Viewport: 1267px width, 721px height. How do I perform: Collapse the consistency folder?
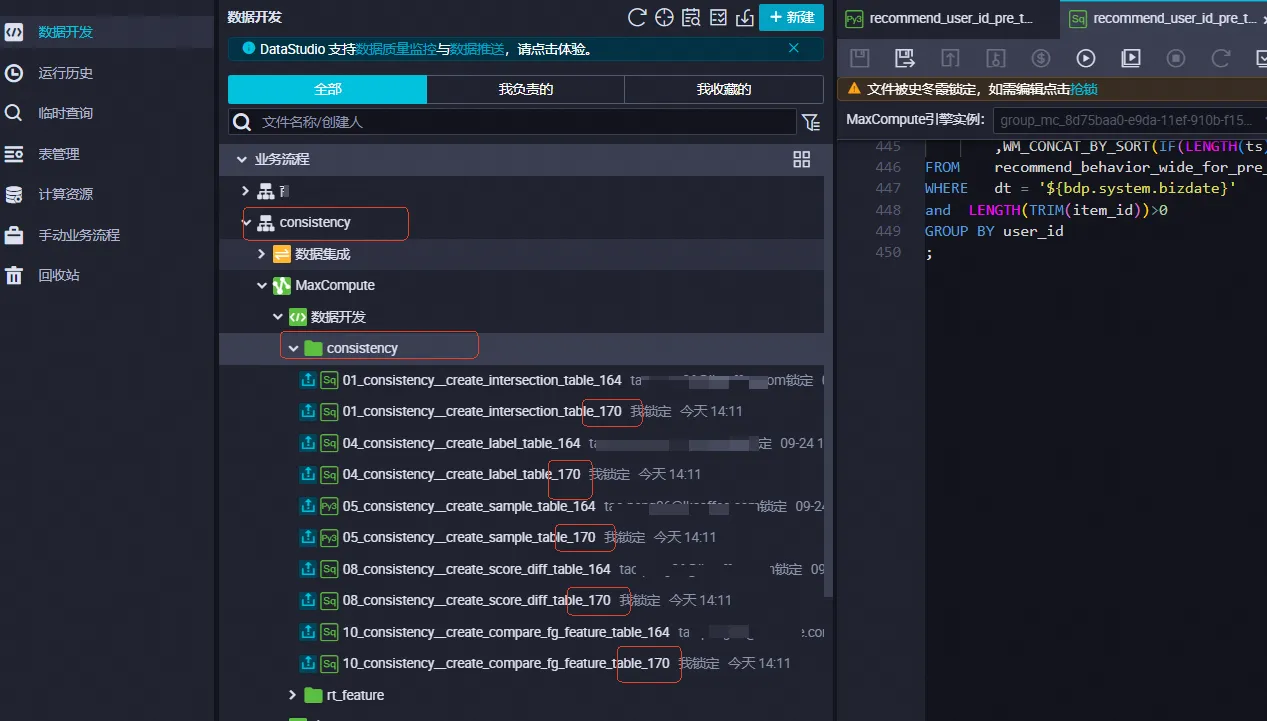point(293,348)
